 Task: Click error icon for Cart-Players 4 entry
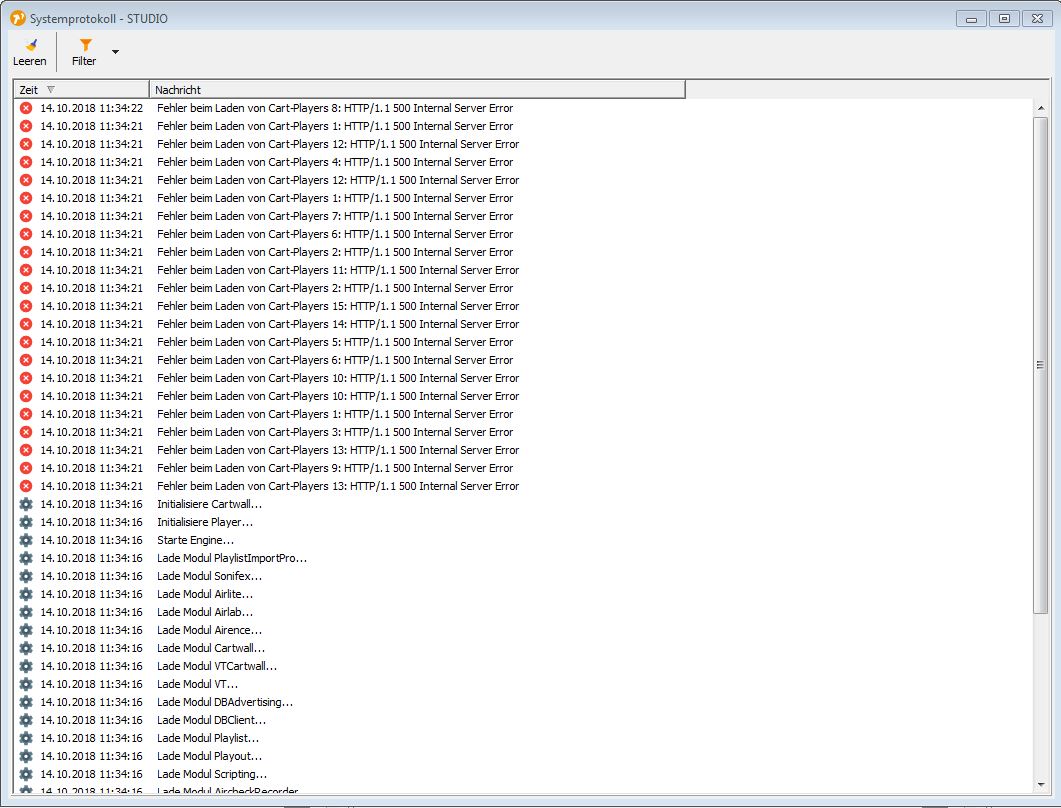point(26,162)
